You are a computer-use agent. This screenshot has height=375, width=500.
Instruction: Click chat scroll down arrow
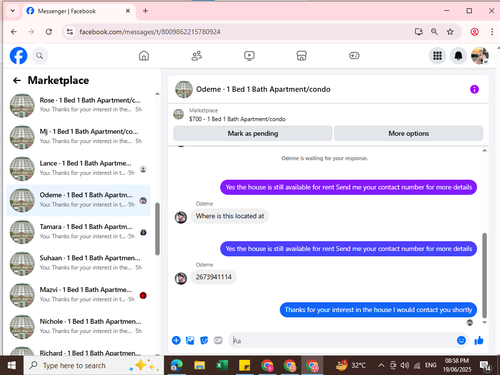484,322
